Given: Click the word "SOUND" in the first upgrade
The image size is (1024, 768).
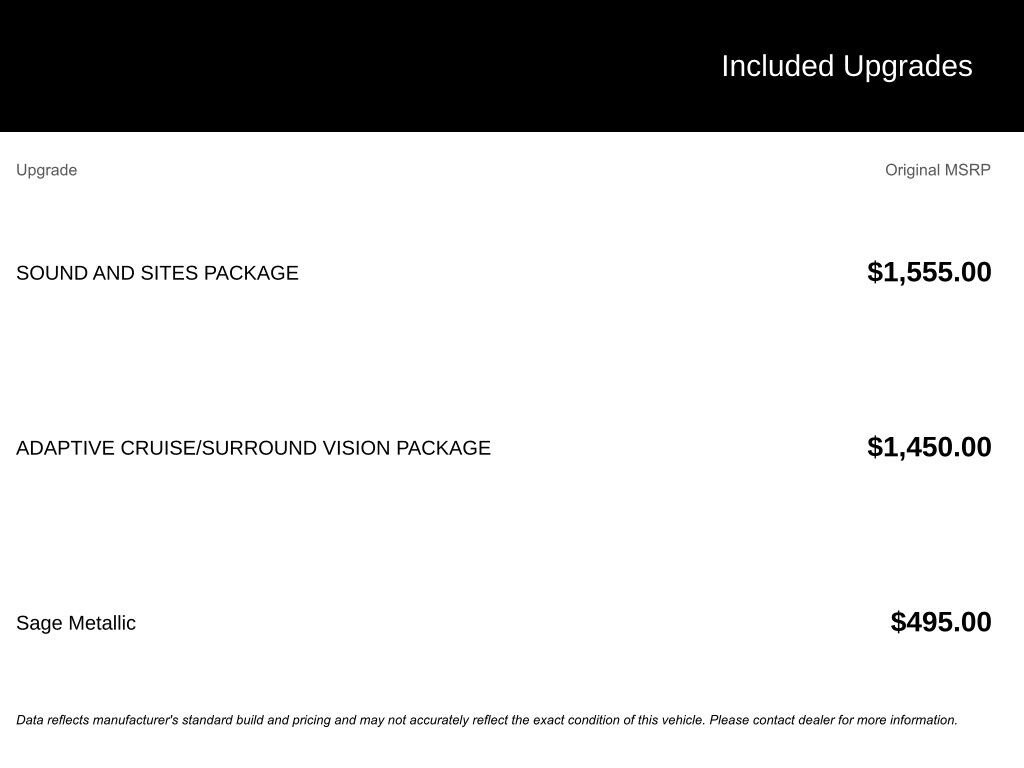Looking at the screenshot, I should [51, 273].
